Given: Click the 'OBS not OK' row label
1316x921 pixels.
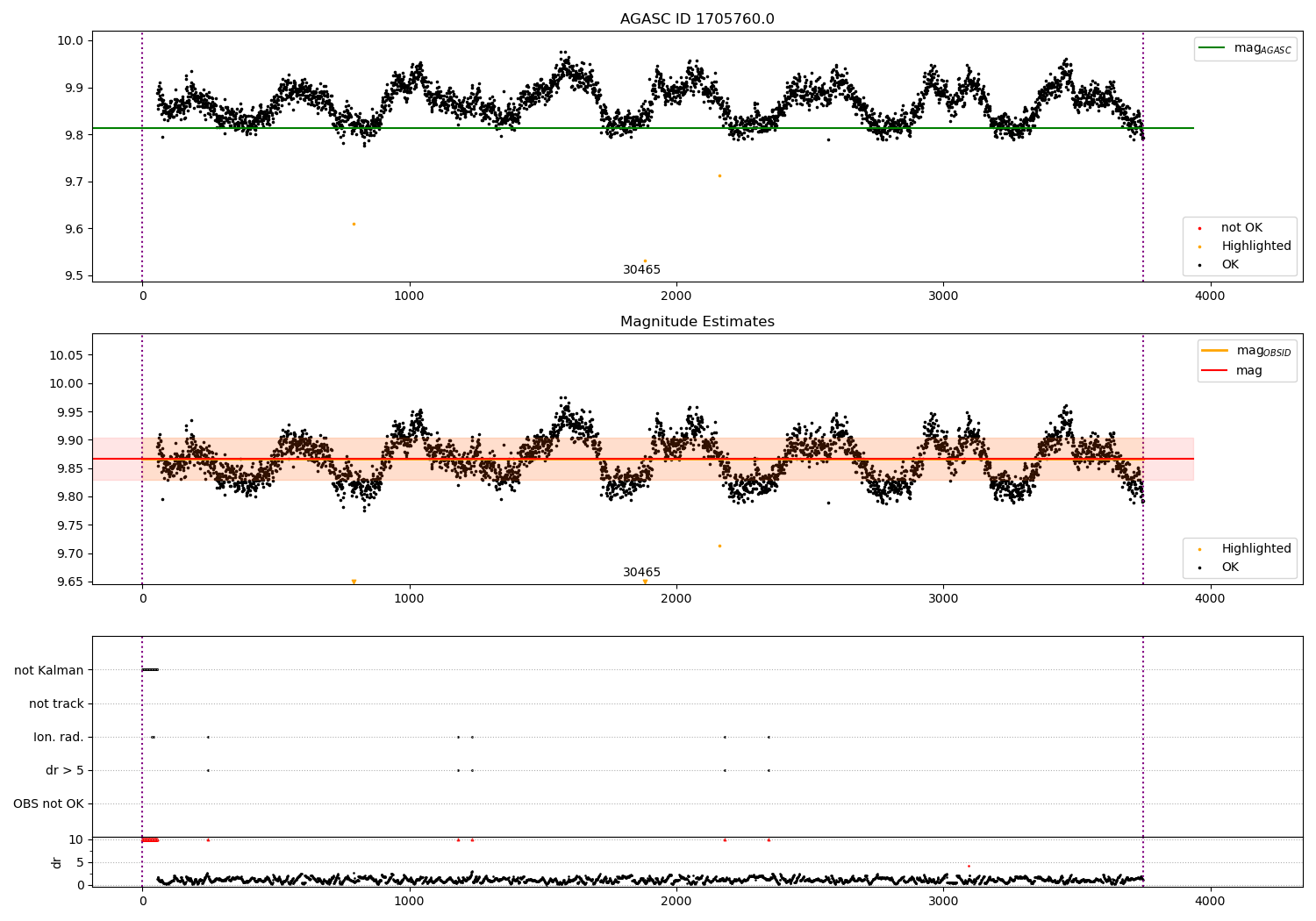Looking at the screenshot, I should 48,803.
